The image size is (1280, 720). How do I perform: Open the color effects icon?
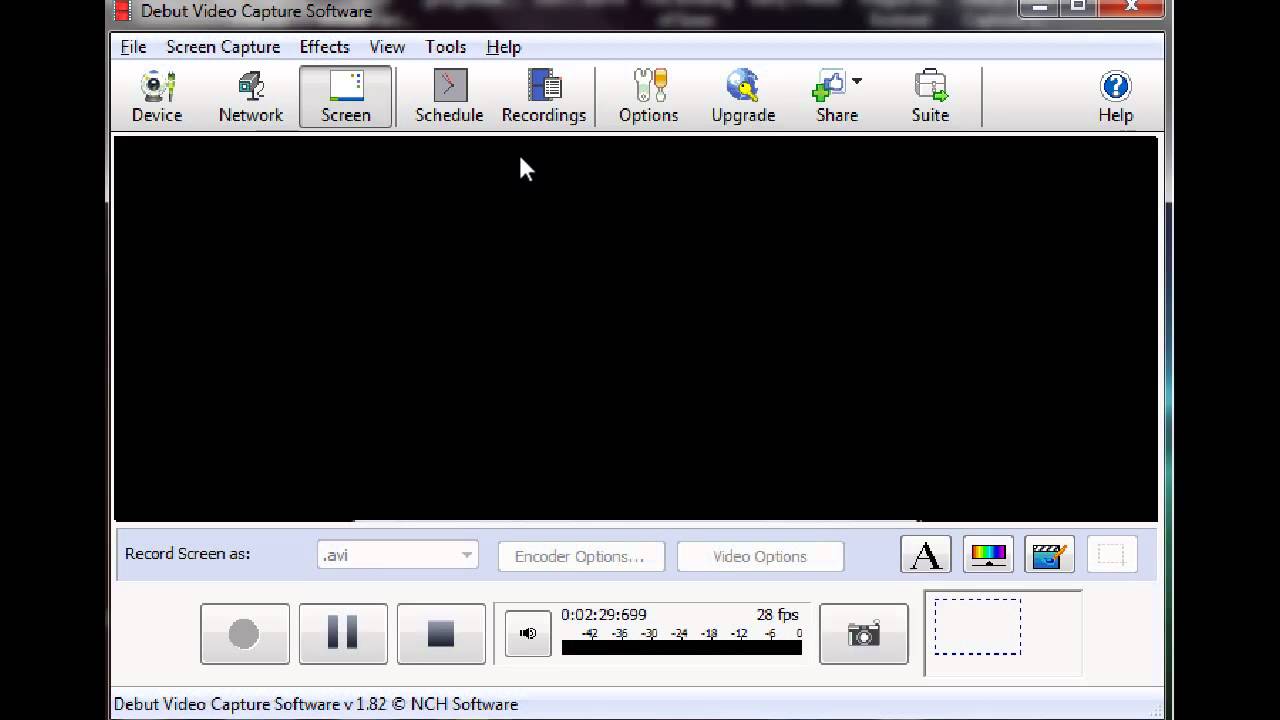(988, 555)
